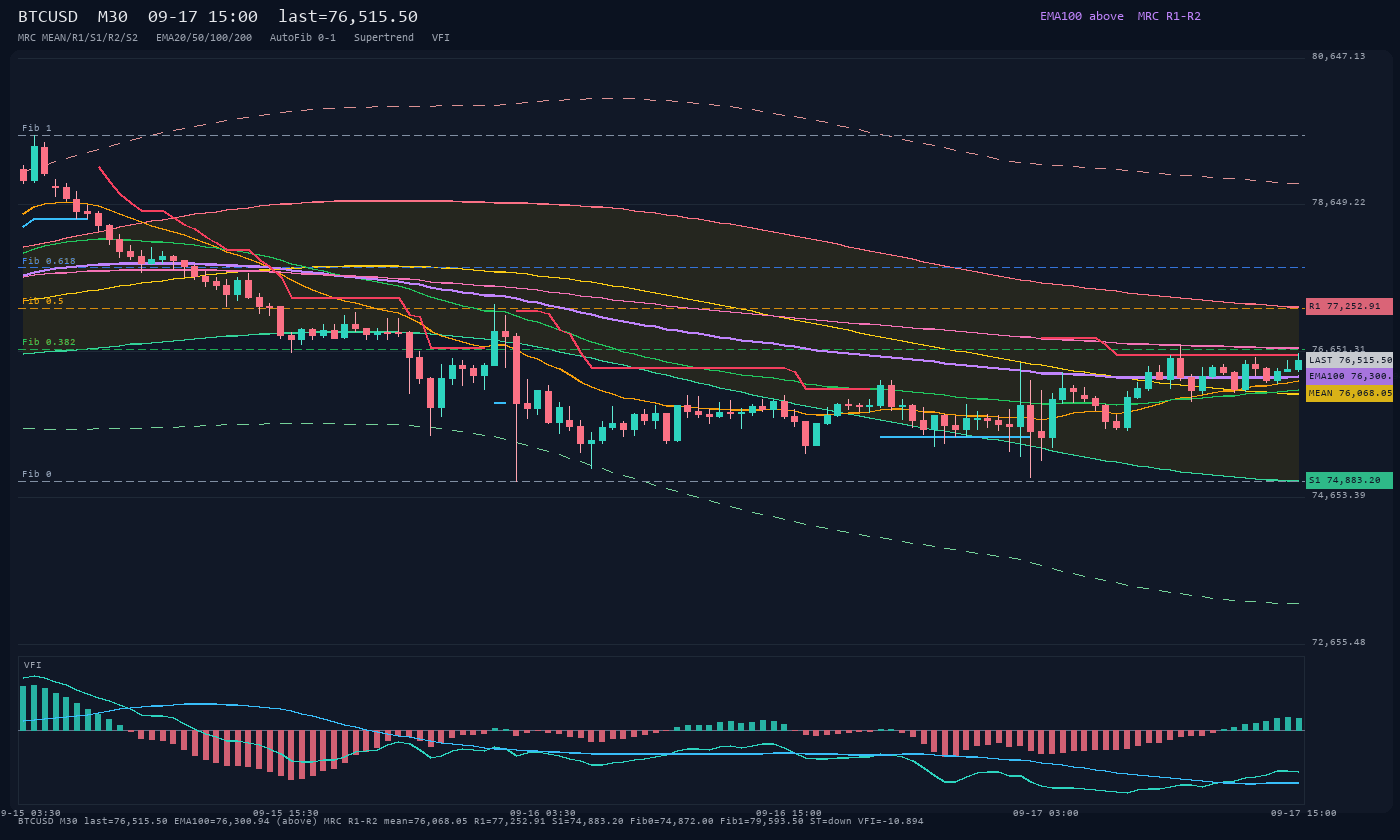Screen dimensions: 1400x840
Task: Click the yellow MEAN 76,068.05 price tag
Action: 1349,393
